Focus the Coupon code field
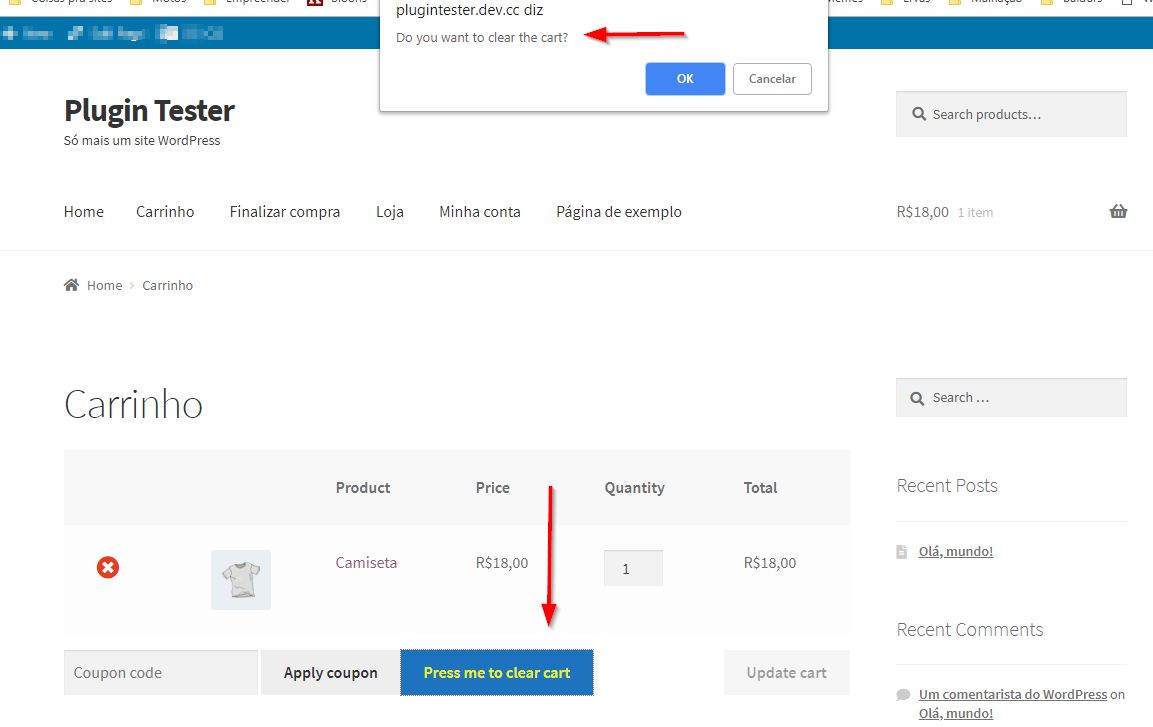1153x727 pixels. [x=161, y=673]
